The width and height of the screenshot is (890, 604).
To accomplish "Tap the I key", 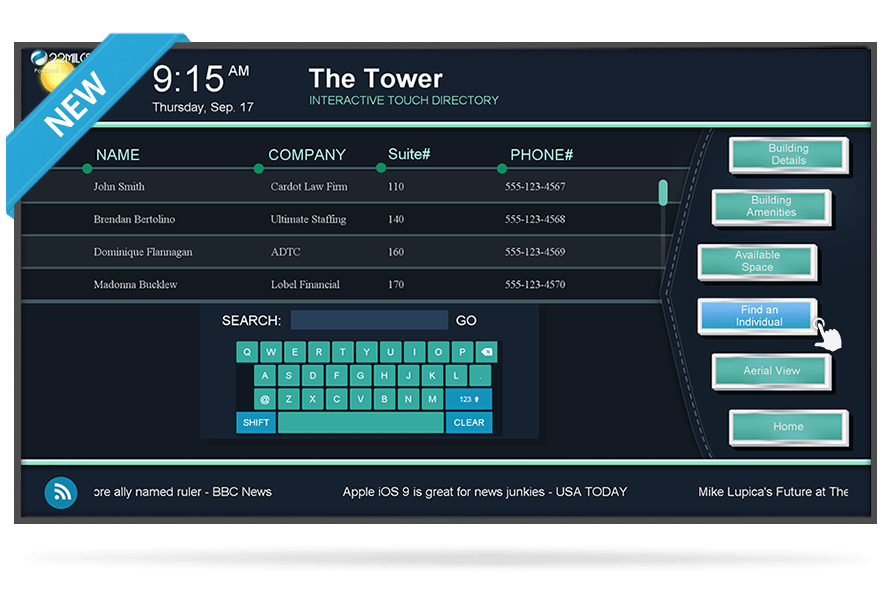I will [414, 352].
